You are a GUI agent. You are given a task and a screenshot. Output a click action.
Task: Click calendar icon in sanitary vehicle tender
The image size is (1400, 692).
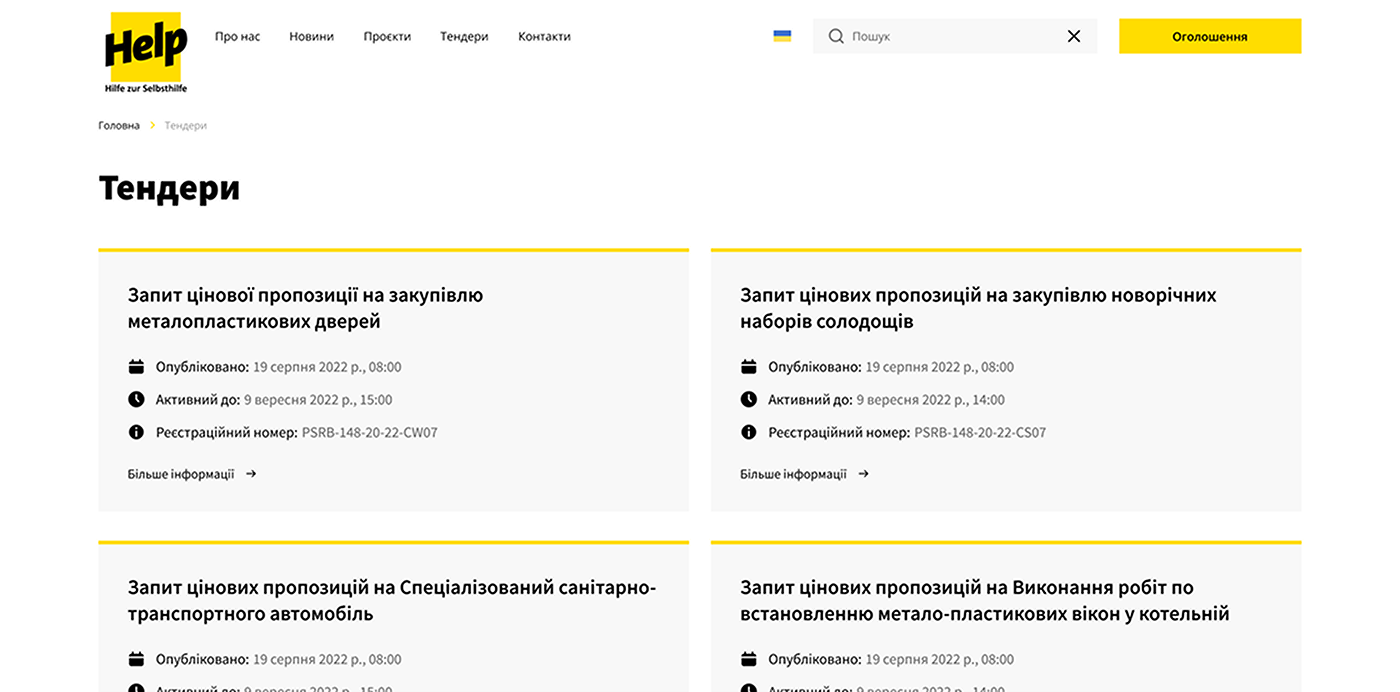pos(136,660)
